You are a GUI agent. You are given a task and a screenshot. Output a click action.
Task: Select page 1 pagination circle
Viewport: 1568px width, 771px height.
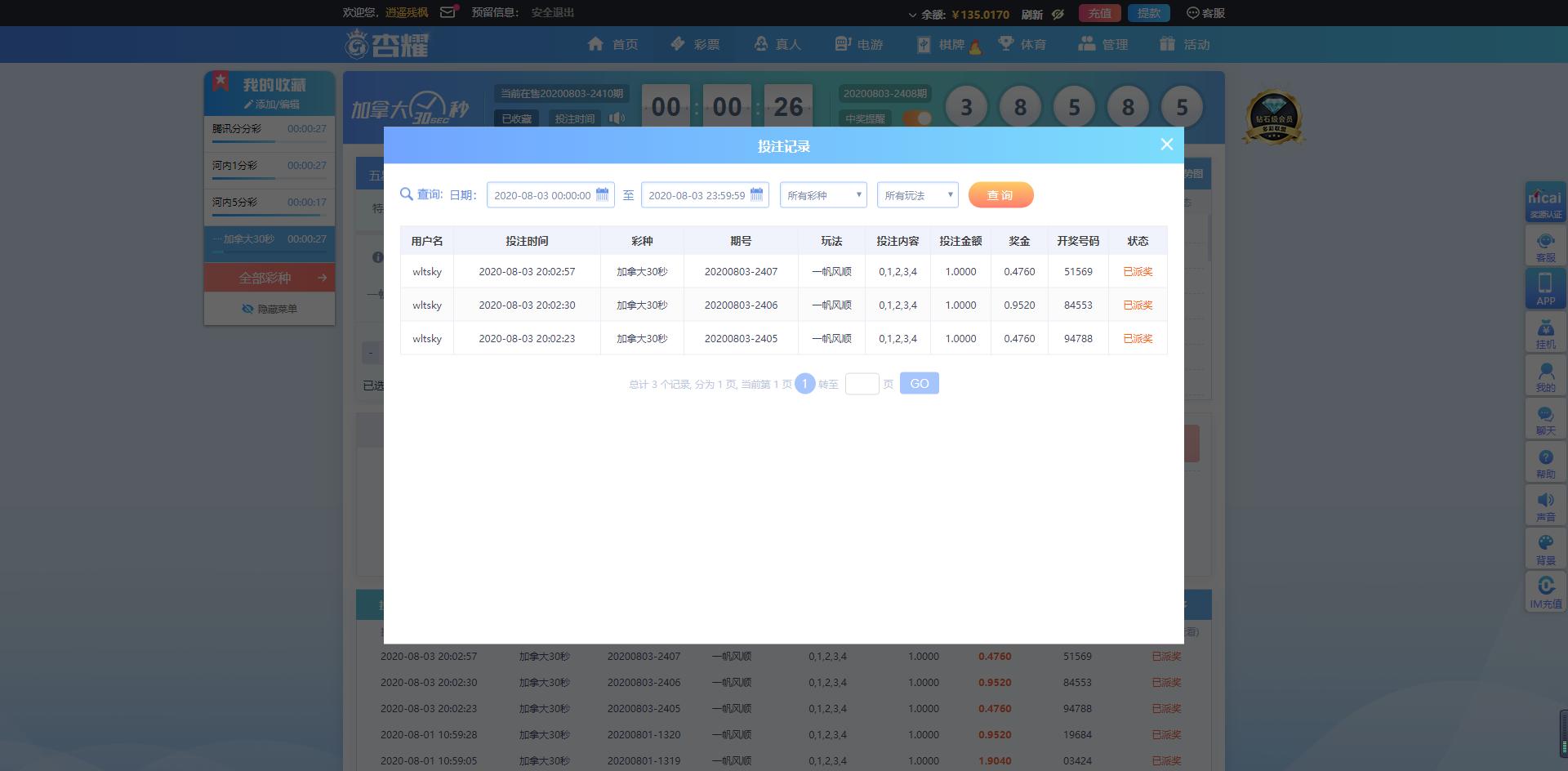tap(804, 384)
